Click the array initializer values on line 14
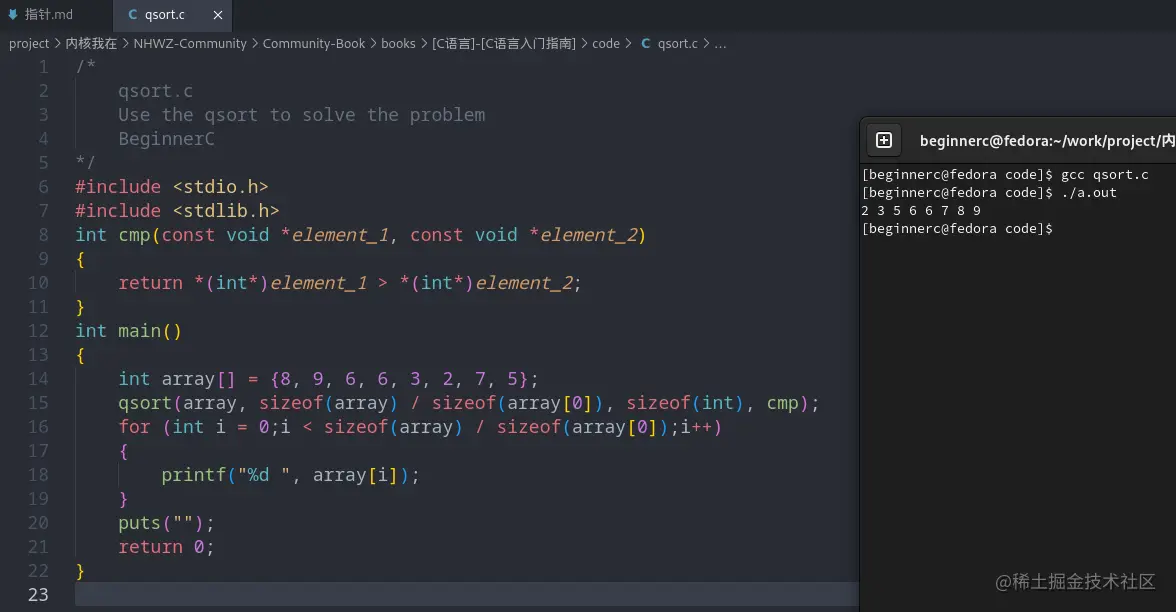Screen dimensions: 1176x612 pyautogui.click(x=399, y=379)
